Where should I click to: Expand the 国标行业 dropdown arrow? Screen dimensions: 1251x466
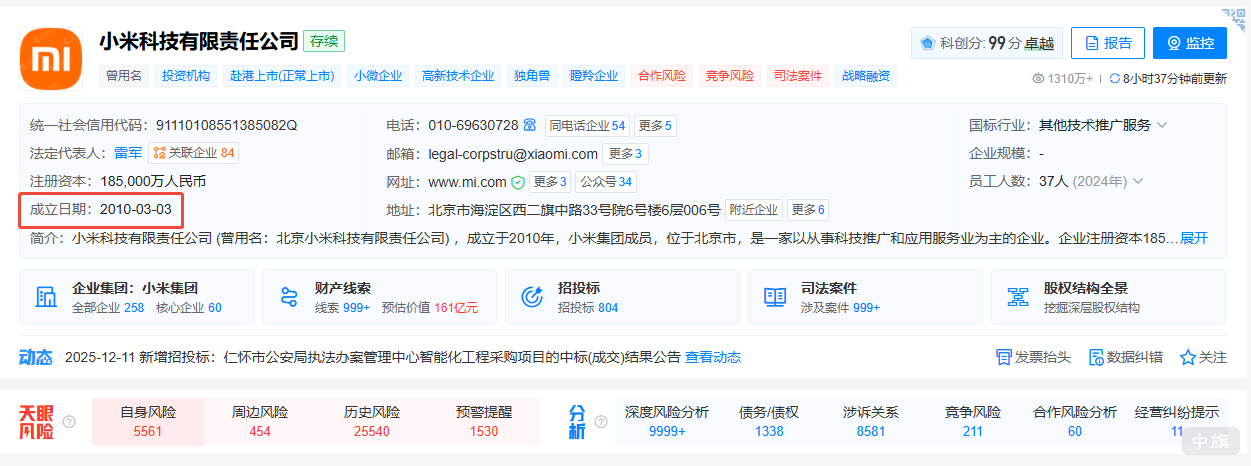point(1162,125)
